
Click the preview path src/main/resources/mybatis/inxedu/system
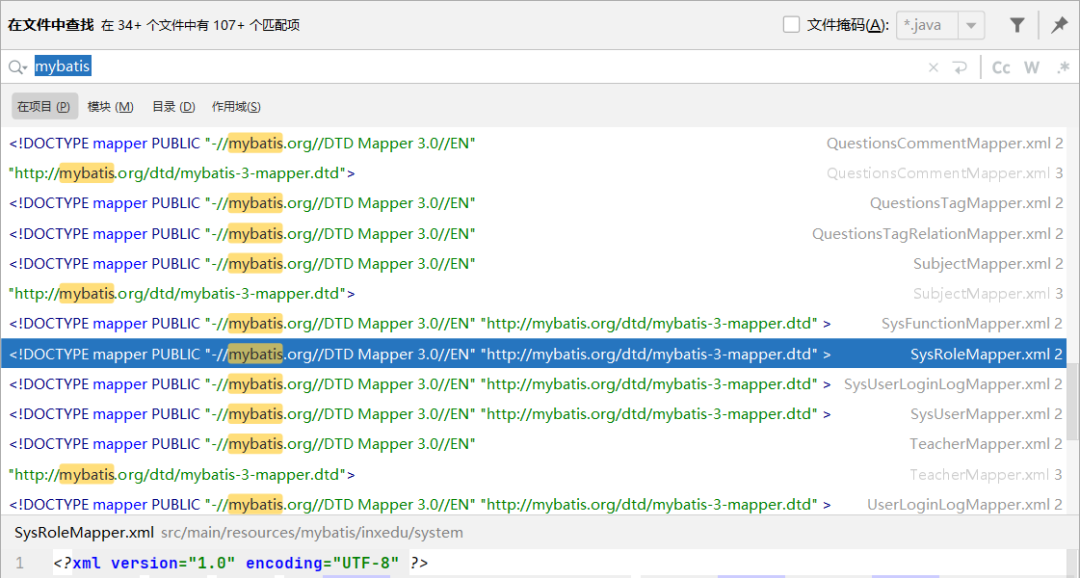click(x=312, y=533)
